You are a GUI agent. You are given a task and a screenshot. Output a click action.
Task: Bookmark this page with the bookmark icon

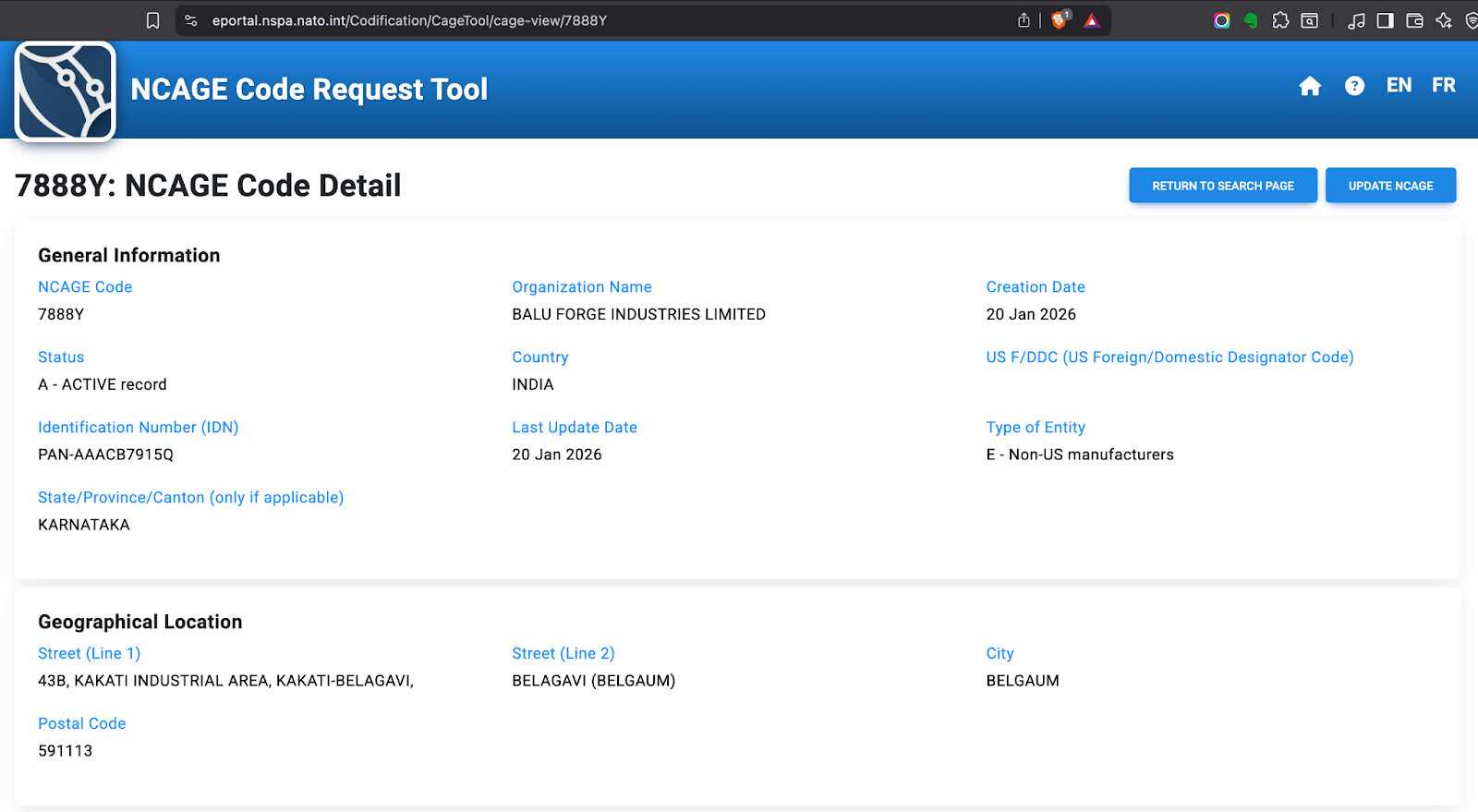(x=153, y=20)
